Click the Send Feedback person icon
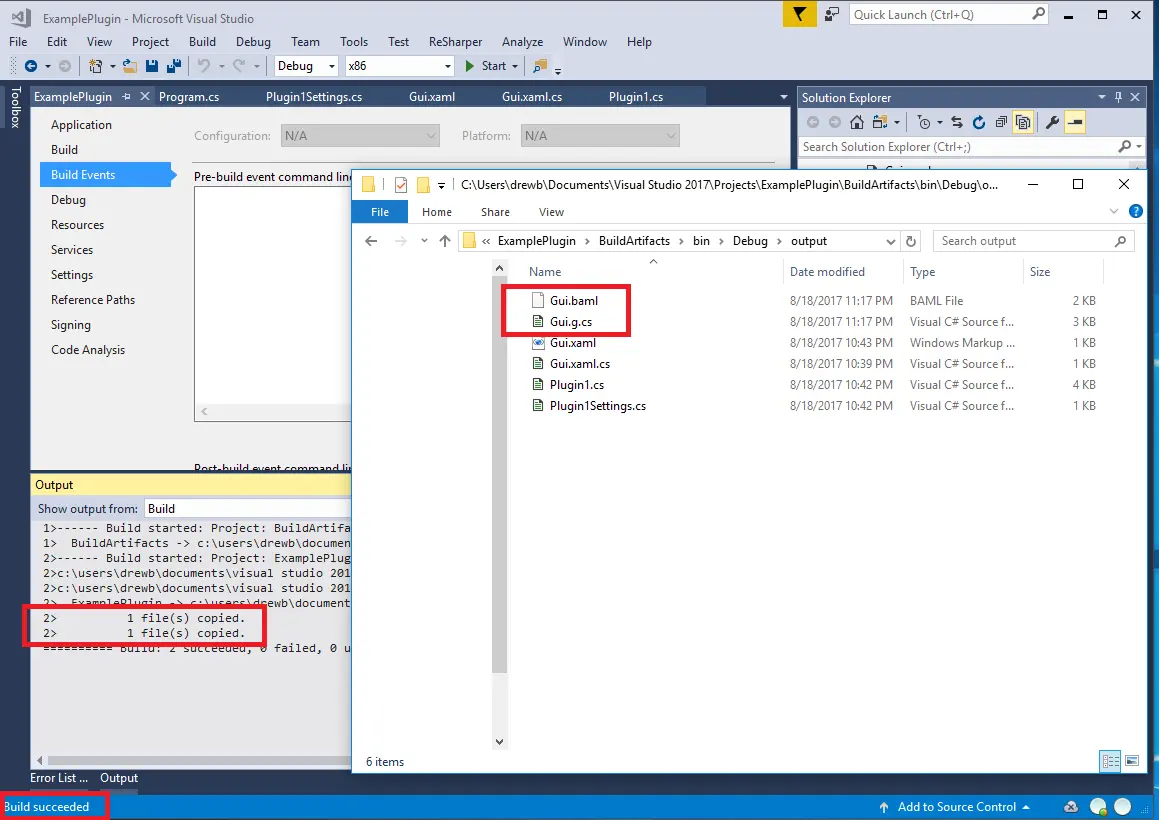The width and height of the screenshot is (1159, 820). [832, 14]
